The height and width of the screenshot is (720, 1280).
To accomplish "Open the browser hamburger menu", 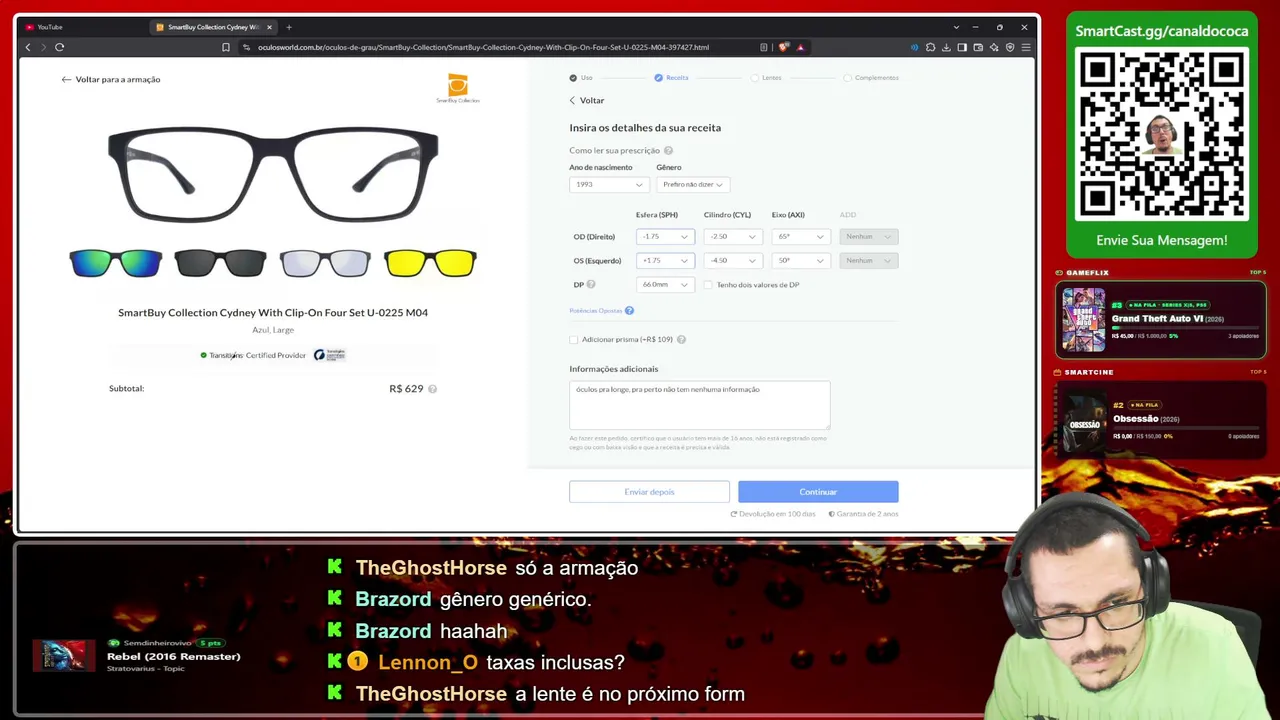I will (x=1026, y=47).
